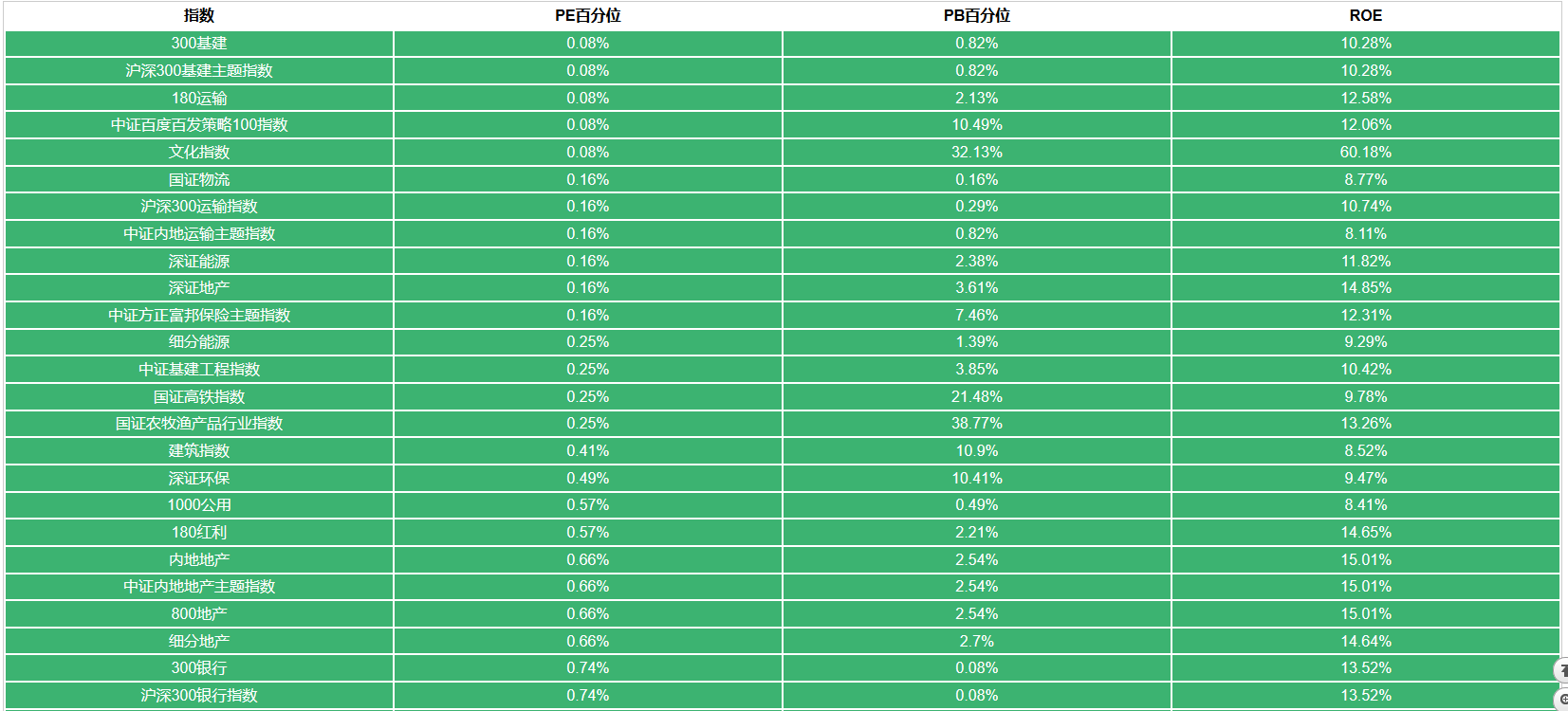Click the 指数 column header
This screenshot has width=1568, height=711.
199,16
